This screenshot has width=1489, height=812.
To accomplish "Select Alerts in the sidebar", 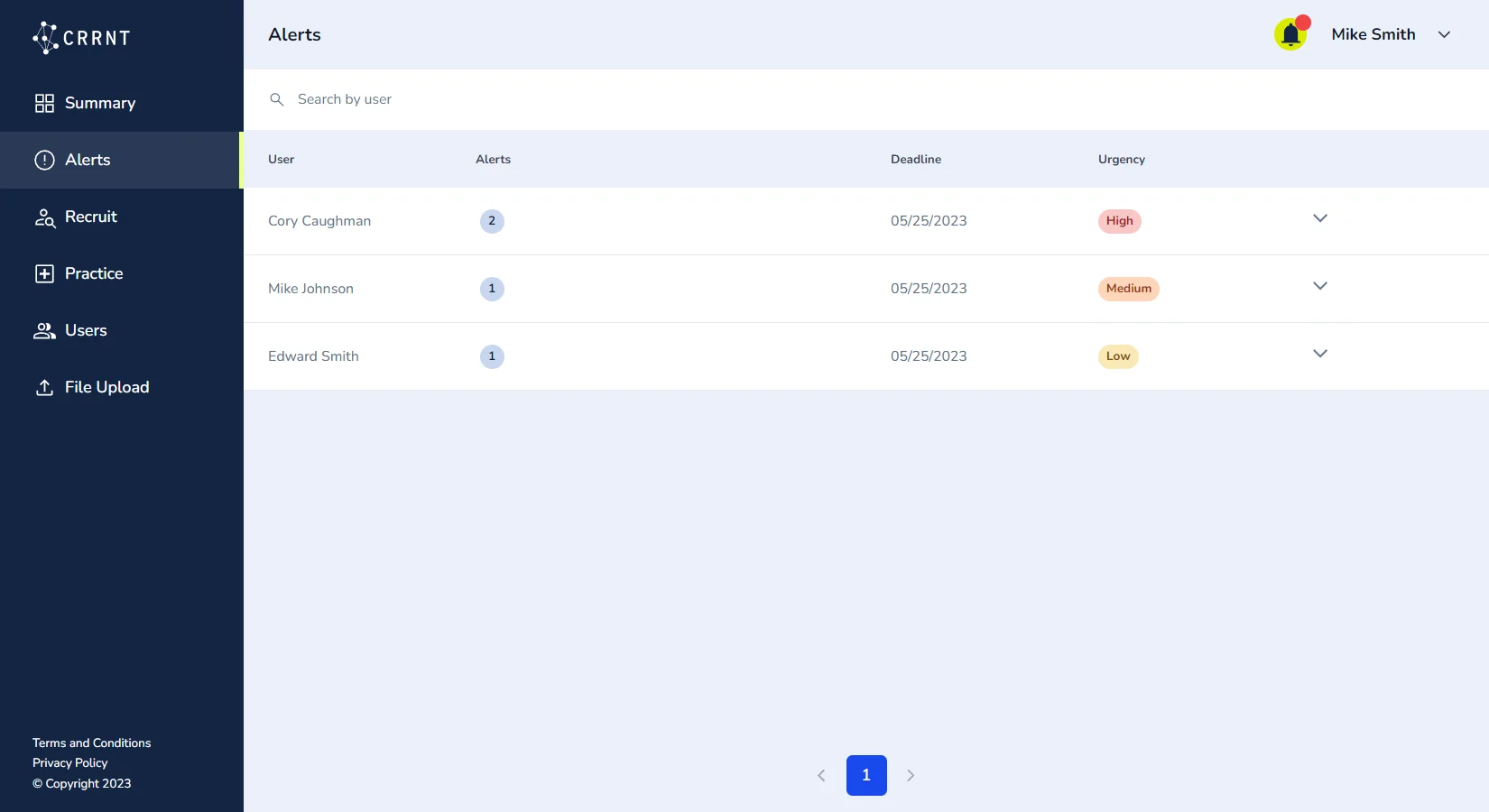I will click(x=88, y=160).
